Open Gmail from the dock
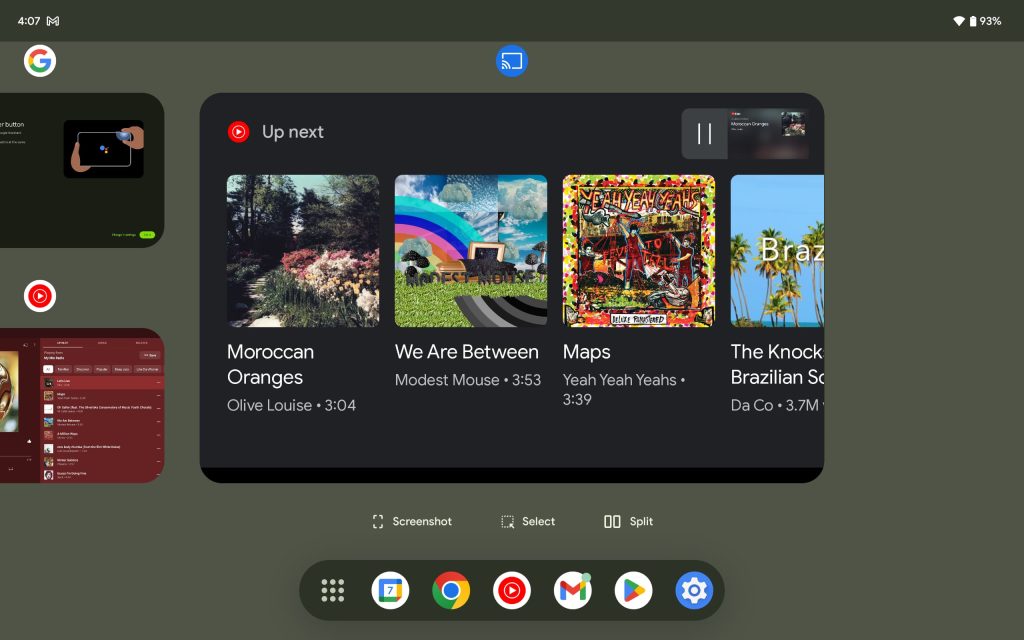This screenshot has width=1024, height=640. point(572,591)
